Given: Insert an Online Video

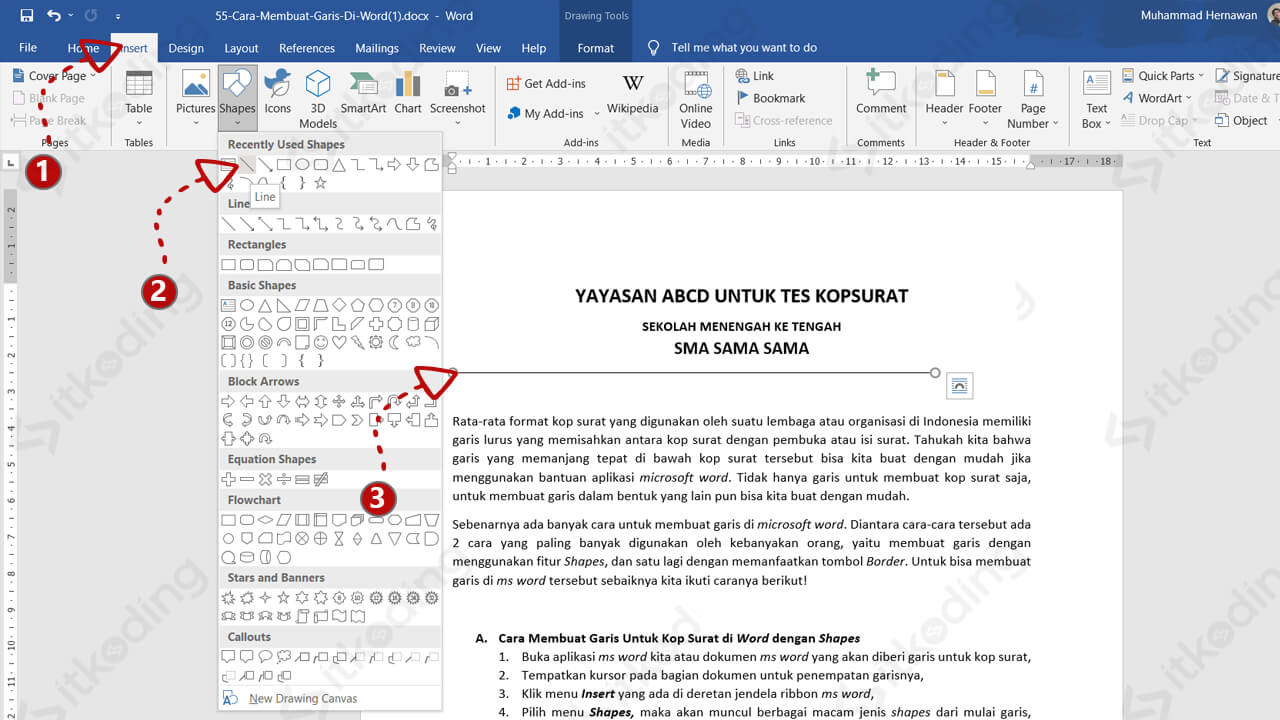Looking at the screenshot, I should click(x=696, y=100).
